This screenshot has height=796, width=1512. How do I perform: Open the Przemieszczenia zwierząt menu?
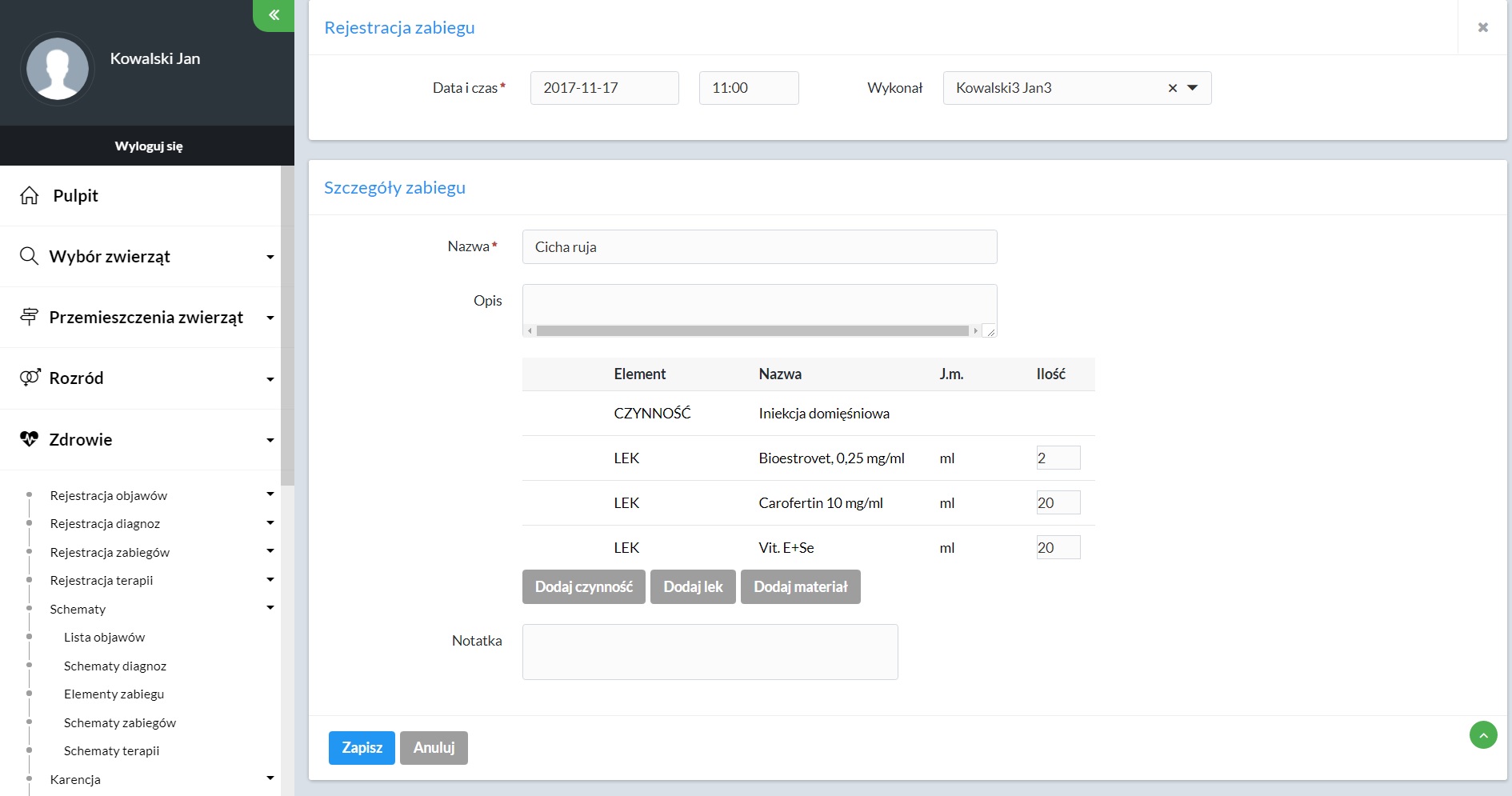[146, 318]
